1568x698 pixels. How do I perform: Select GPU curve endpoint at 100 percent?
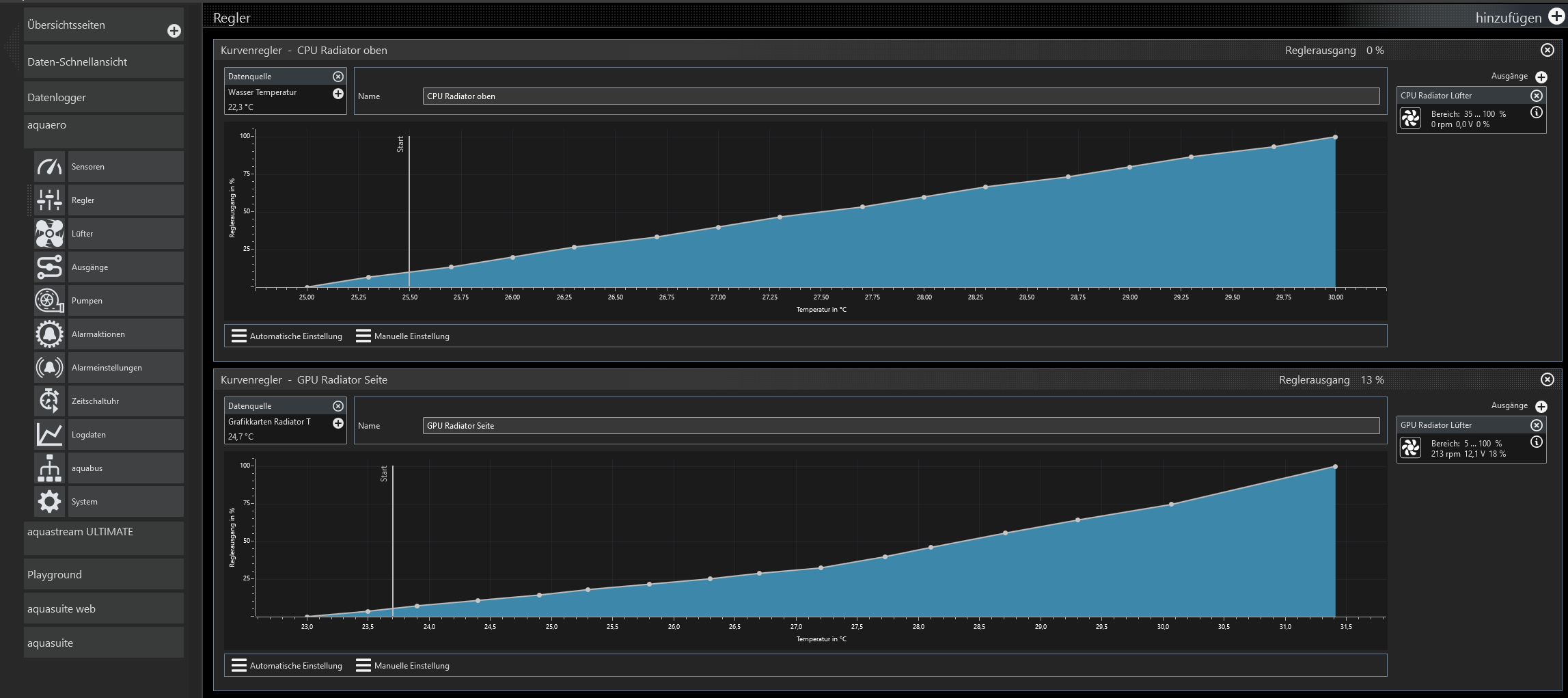[1335, 467]
